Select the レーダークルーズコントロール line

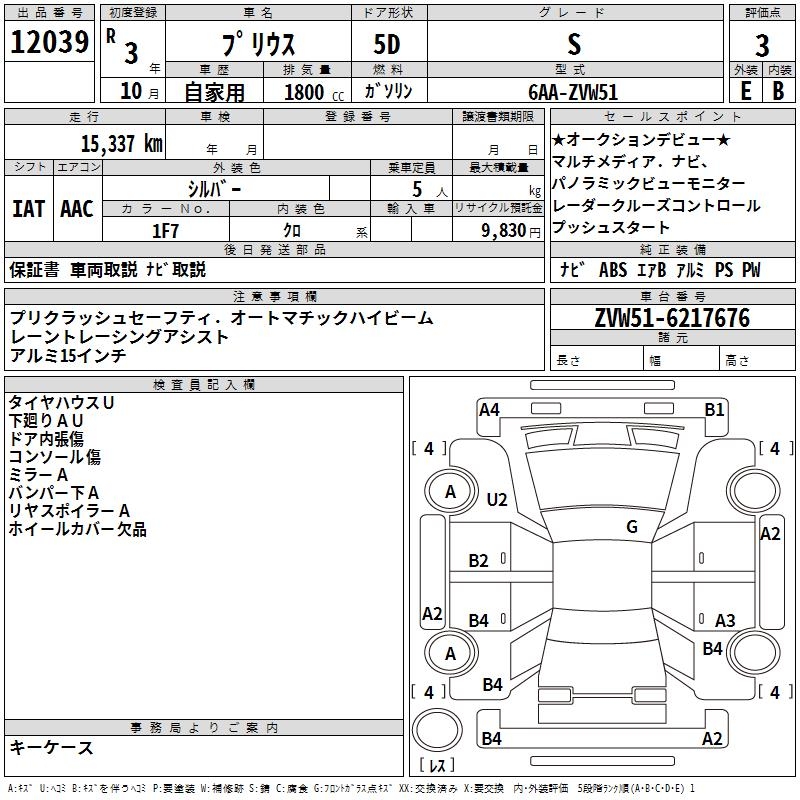pyautogui.click(x=656, y=205)
